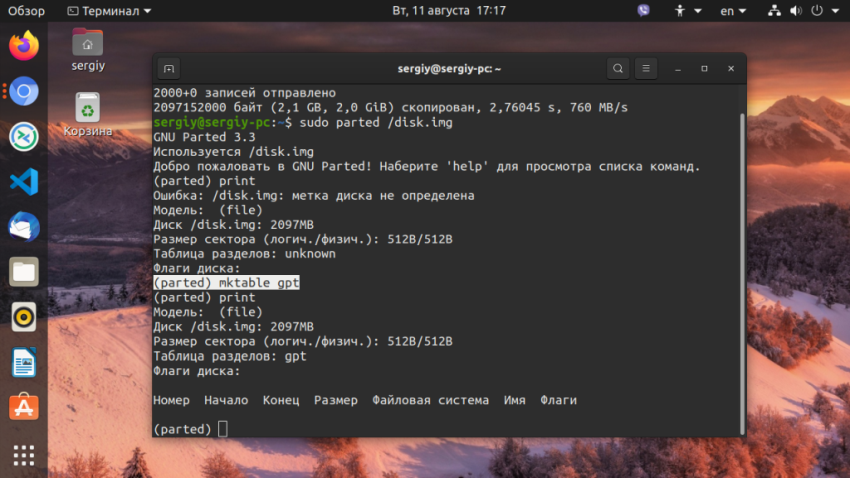The width and height of the screenshot is (850, 478).
Task: Open Thunderbird mail from dock
Action: point(24,227)
